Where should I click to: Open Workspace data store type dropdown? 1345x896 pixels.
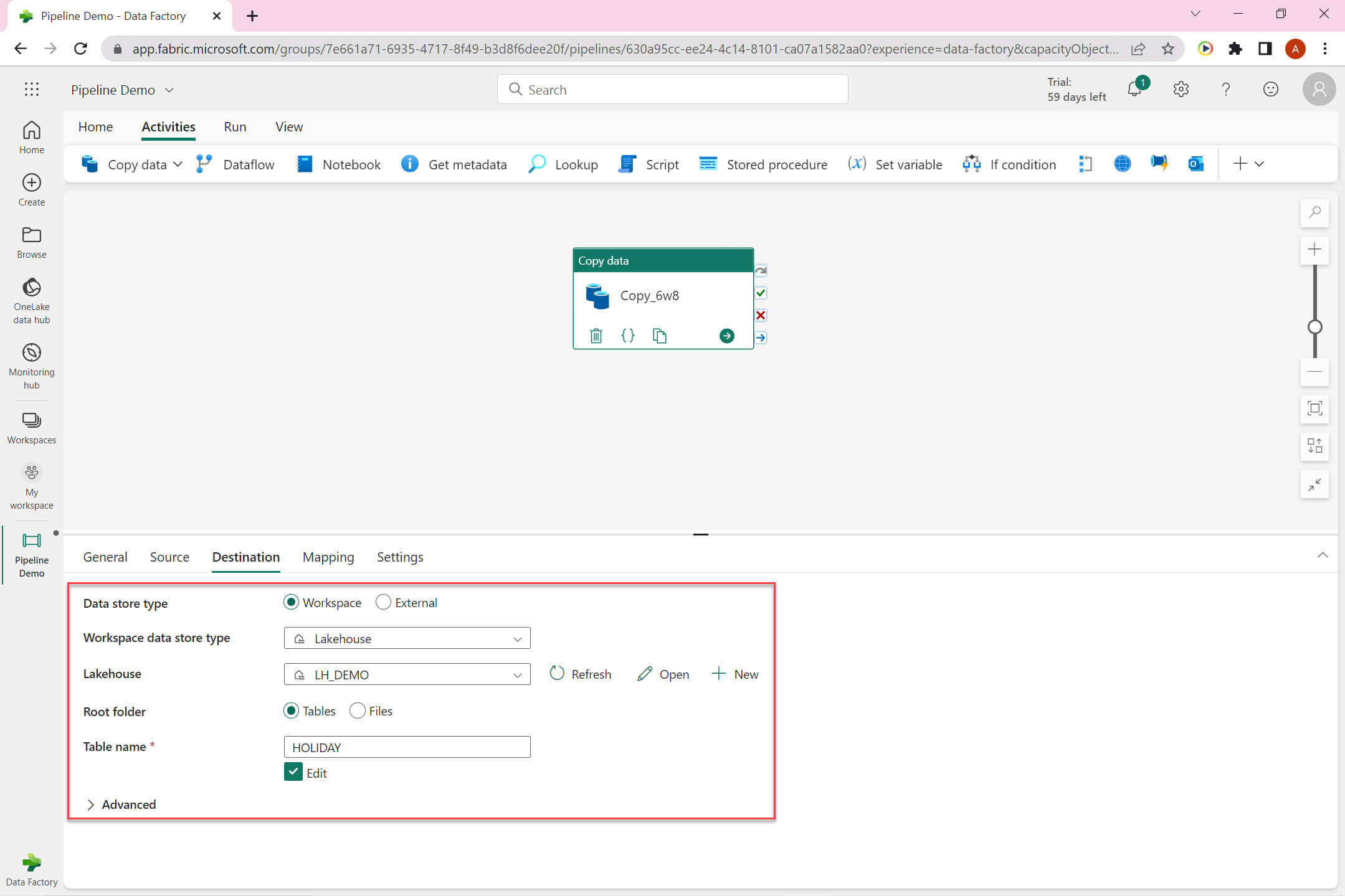coord(407,638)
